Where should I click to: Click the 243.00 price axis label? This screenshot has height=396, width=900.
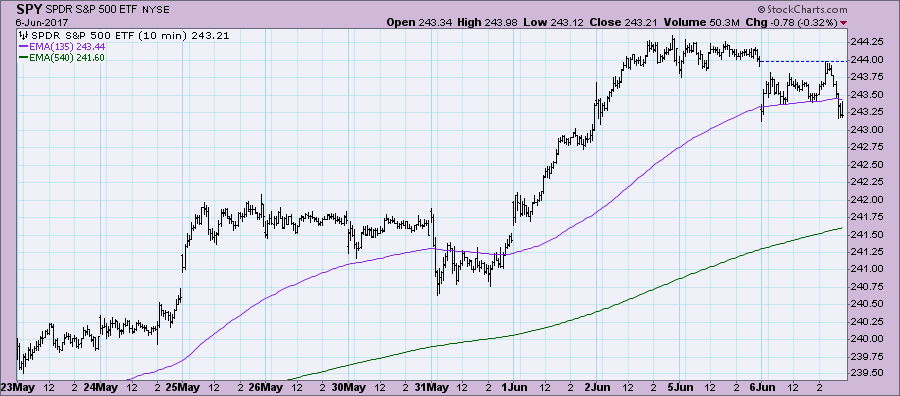(867, 130)
